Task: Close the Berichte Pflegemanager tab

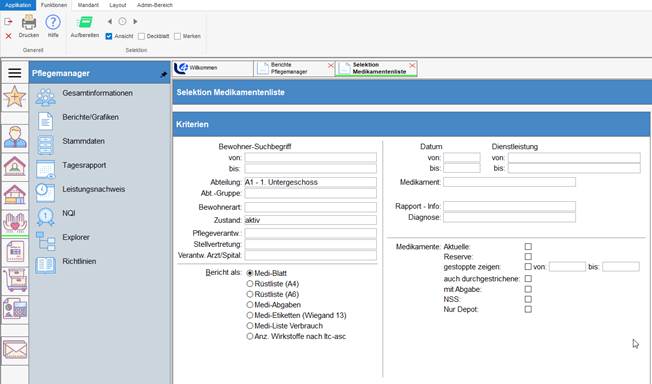Action: click(331, 66)
